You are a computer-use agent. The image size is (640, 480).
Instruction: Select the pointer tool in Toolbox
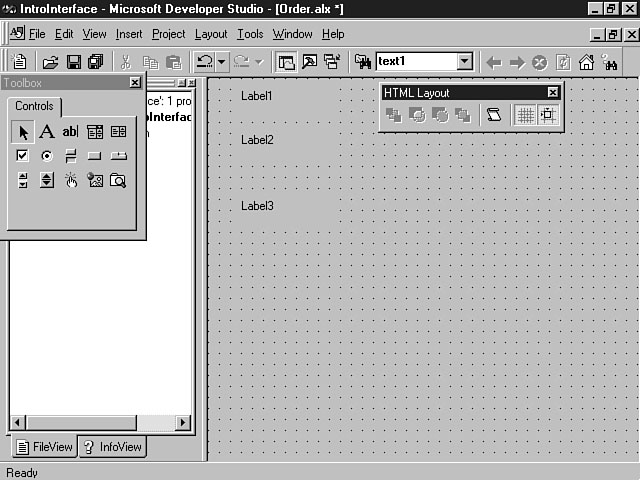(23, 131)
